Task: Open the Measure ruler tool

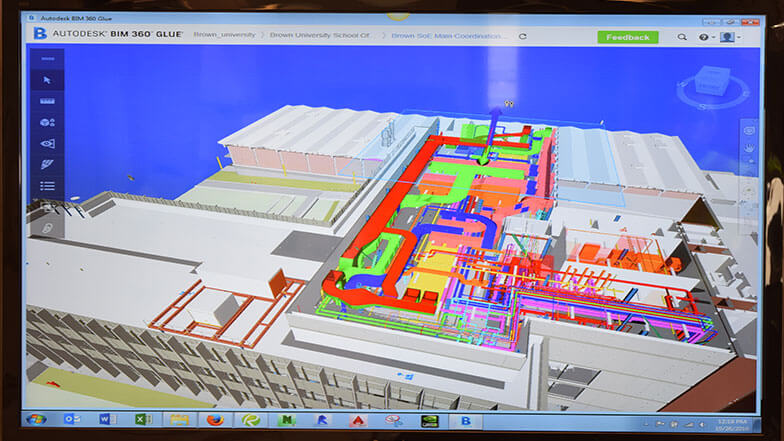Action: [47, 101]
